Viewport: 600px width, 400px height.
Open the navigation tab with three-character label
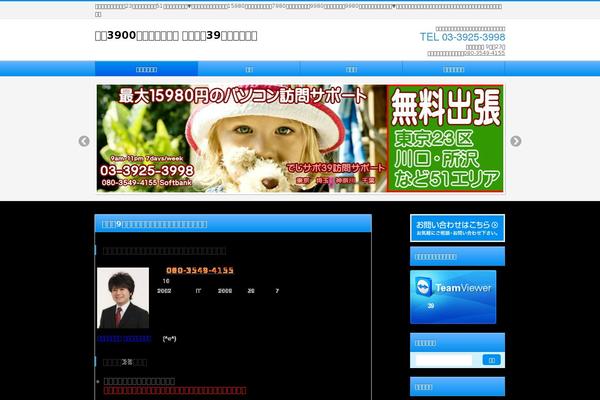351,69
